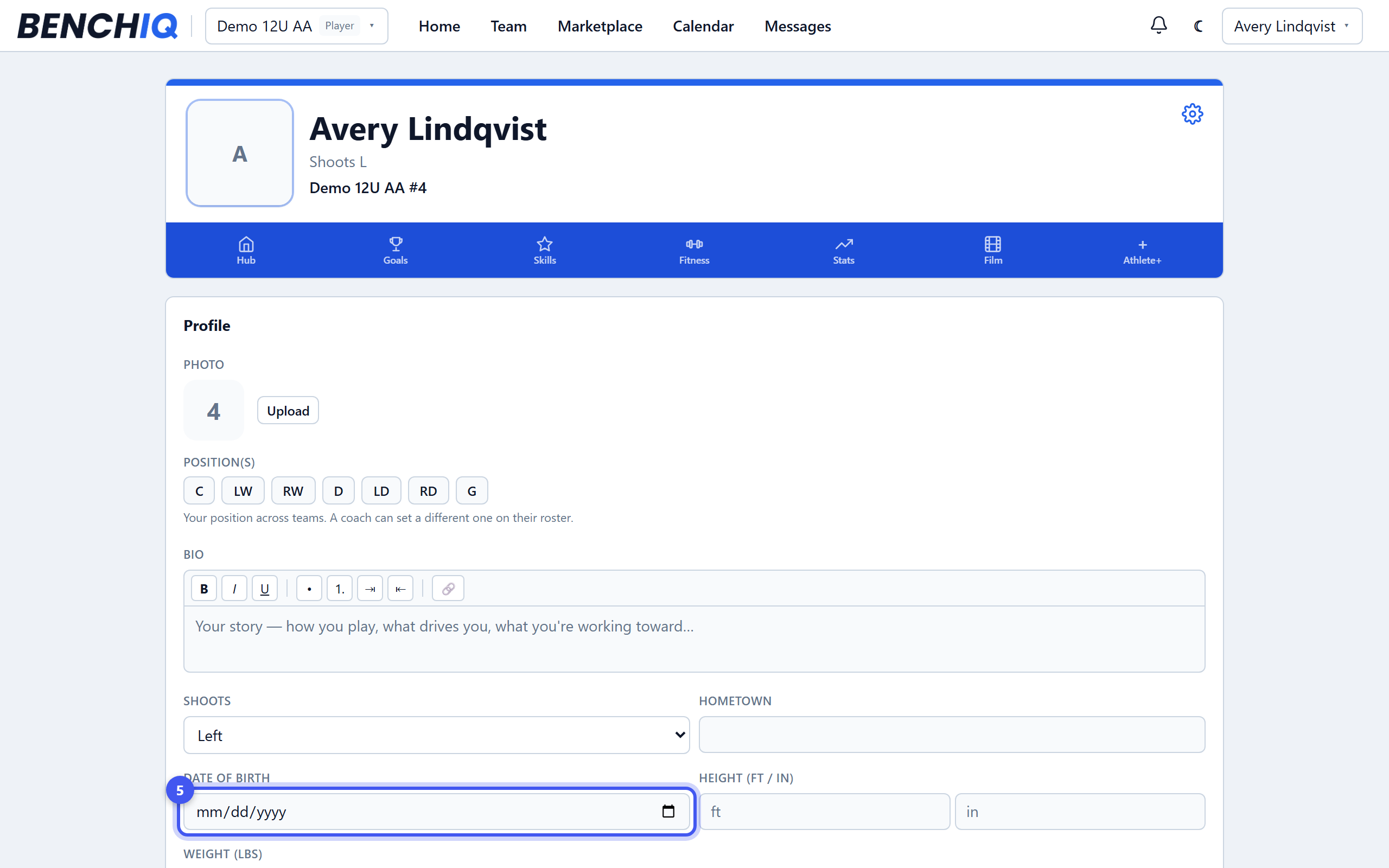Image resolution: width=1389 pixels, height=868 pixels.
Task: Toggle underline in bio editor
Action: coord(265,589)
